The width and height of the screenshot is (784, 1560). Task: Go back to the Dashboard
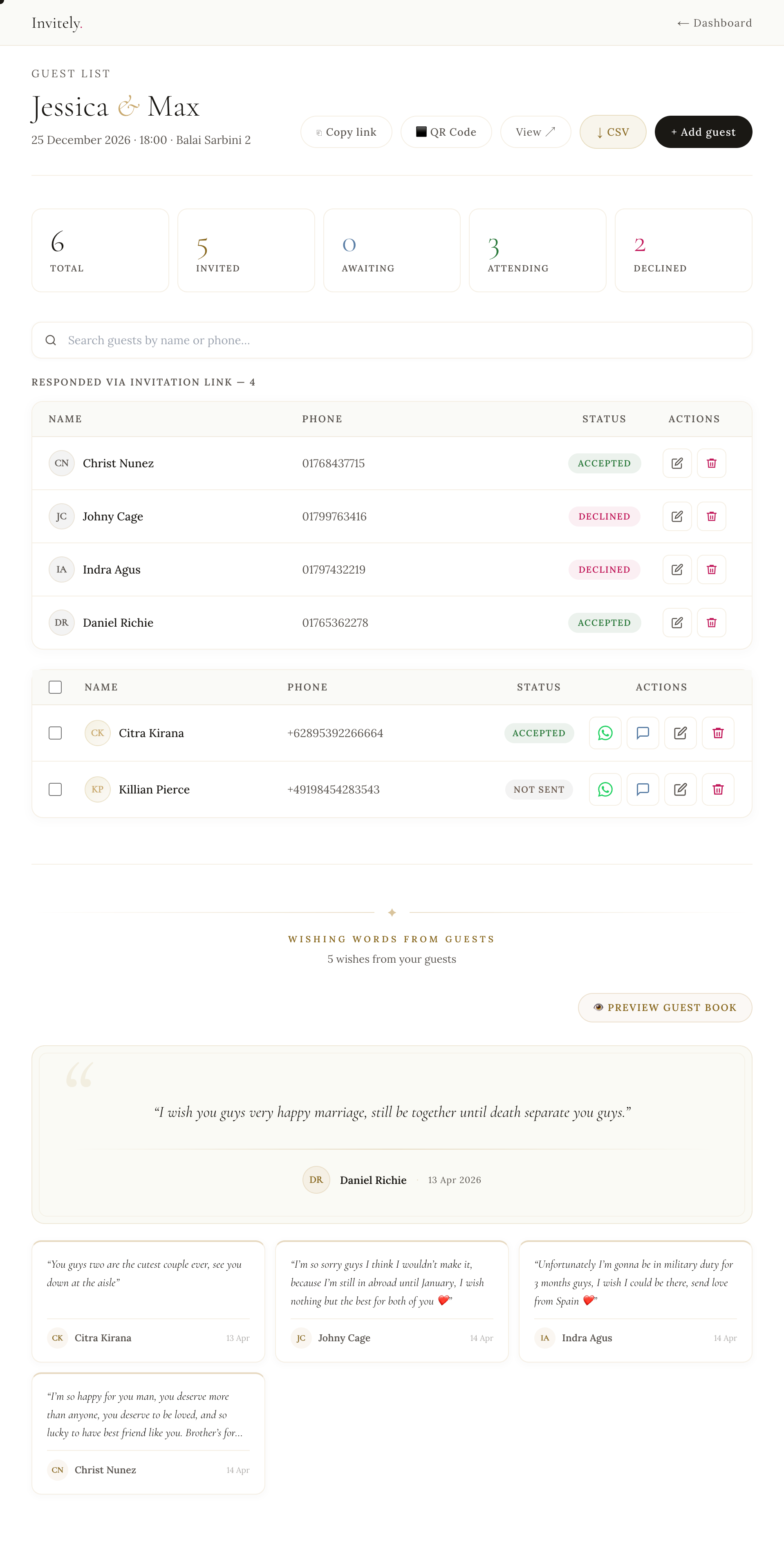[x=715, y=23]
